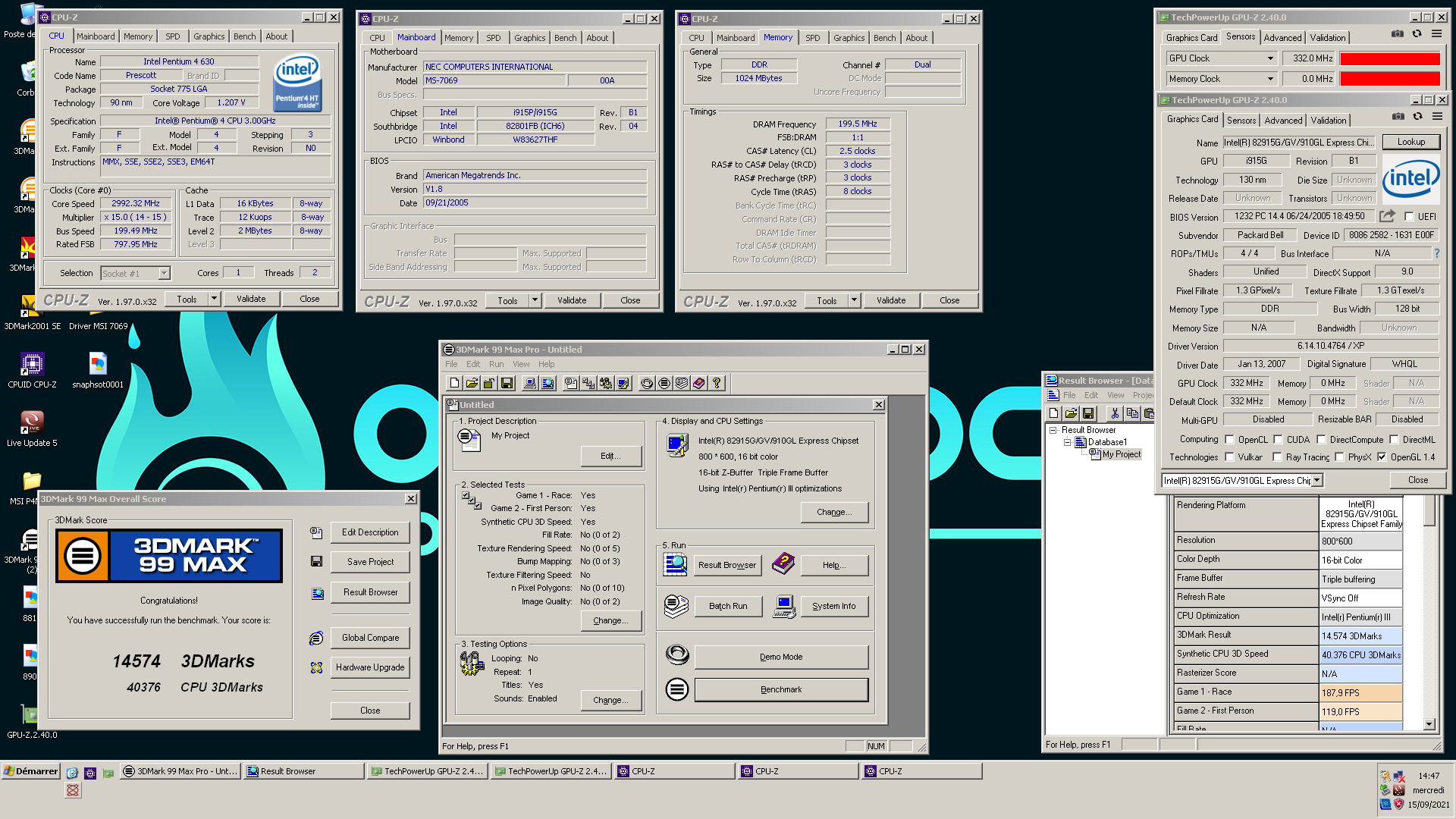Collapse Result Browser root tree node
1456x819 pixels.
point(1053,430)
